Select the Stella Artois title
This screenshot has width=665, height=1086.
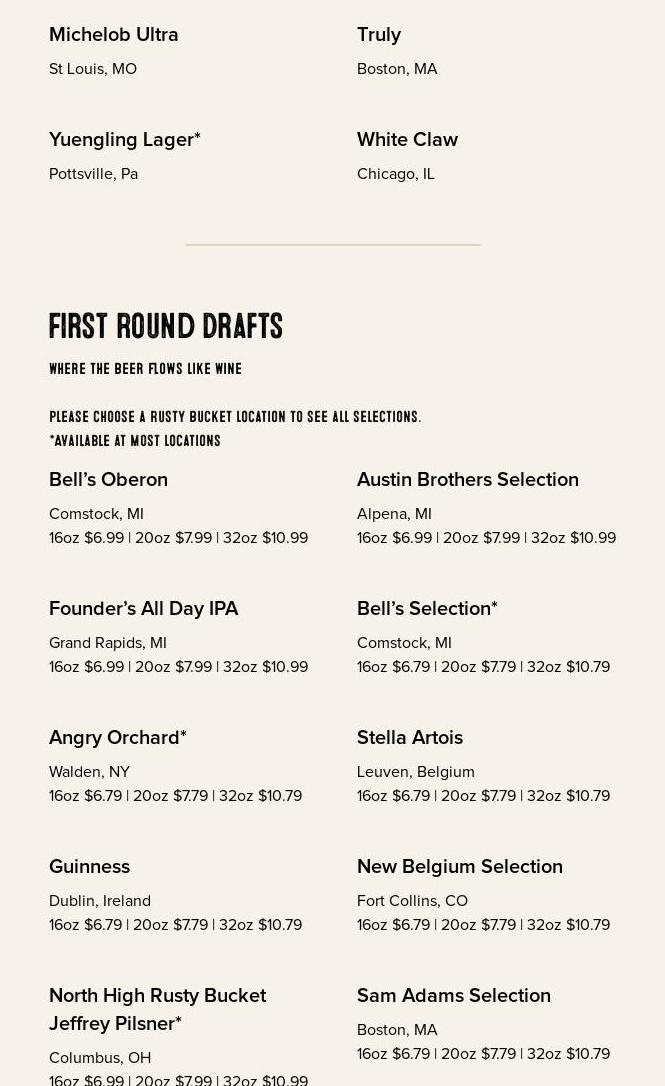[x=410, y=738]
